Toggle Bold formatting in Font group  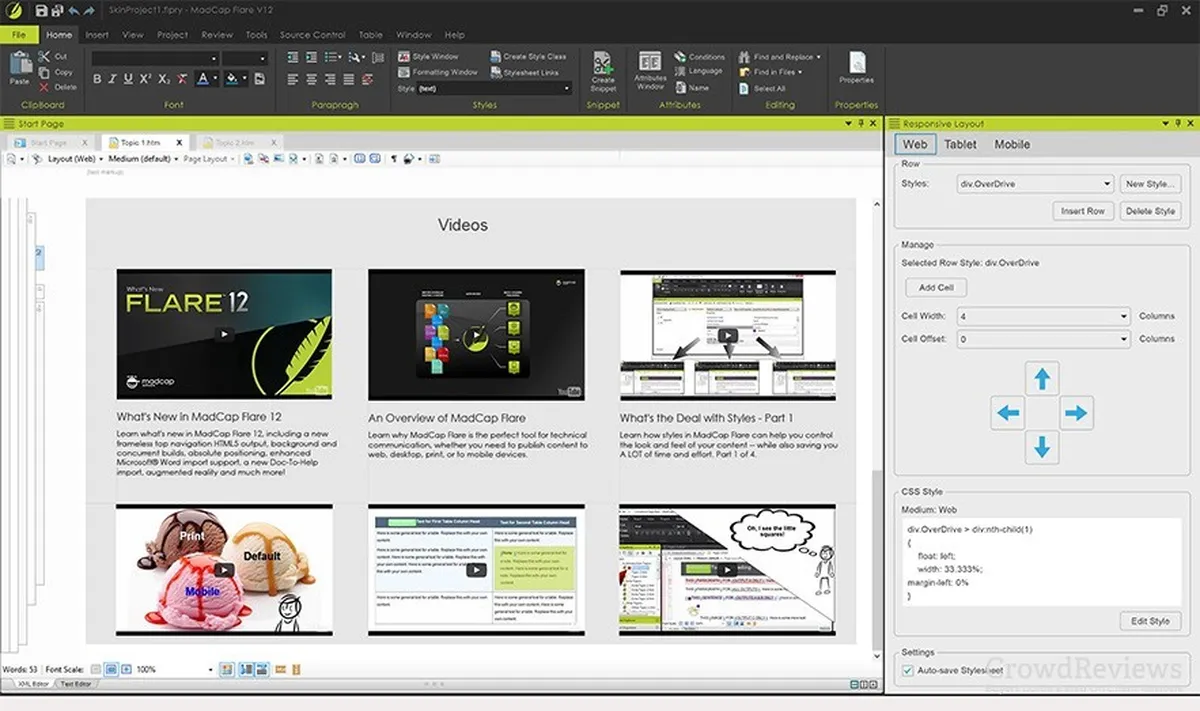98,79
